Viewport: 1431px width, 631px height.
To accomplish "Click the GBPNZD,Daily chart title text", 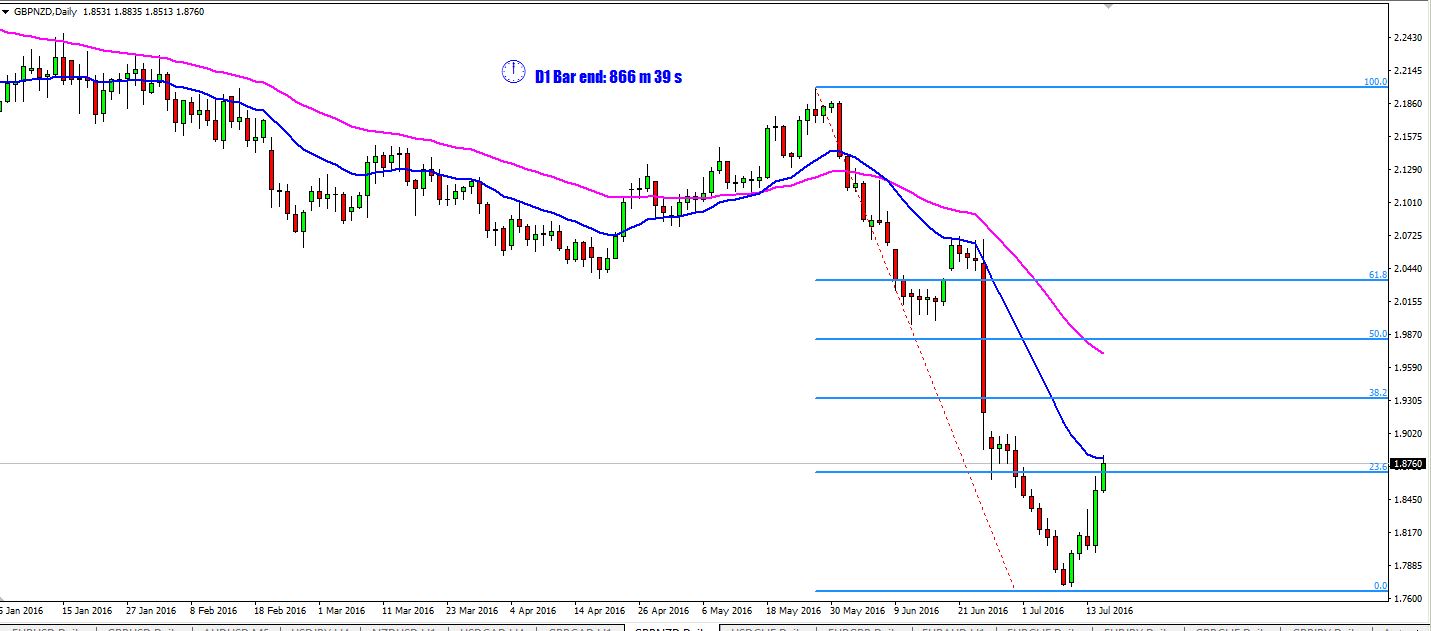I will [45, 11].
